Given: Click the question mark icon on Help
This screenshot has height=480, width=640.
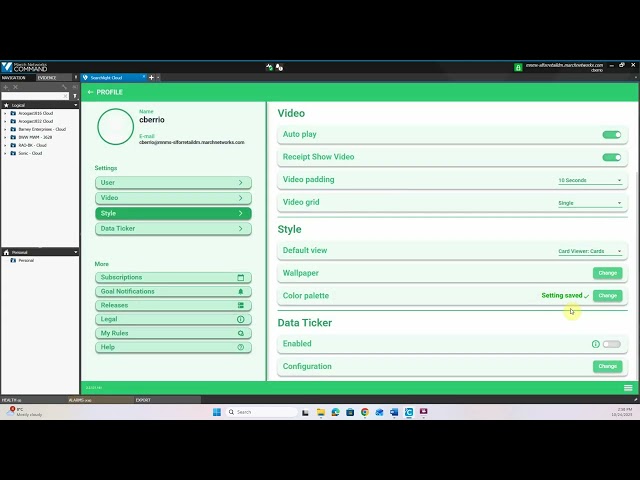Looking at the screenshot, I should (x=241, y=347).
